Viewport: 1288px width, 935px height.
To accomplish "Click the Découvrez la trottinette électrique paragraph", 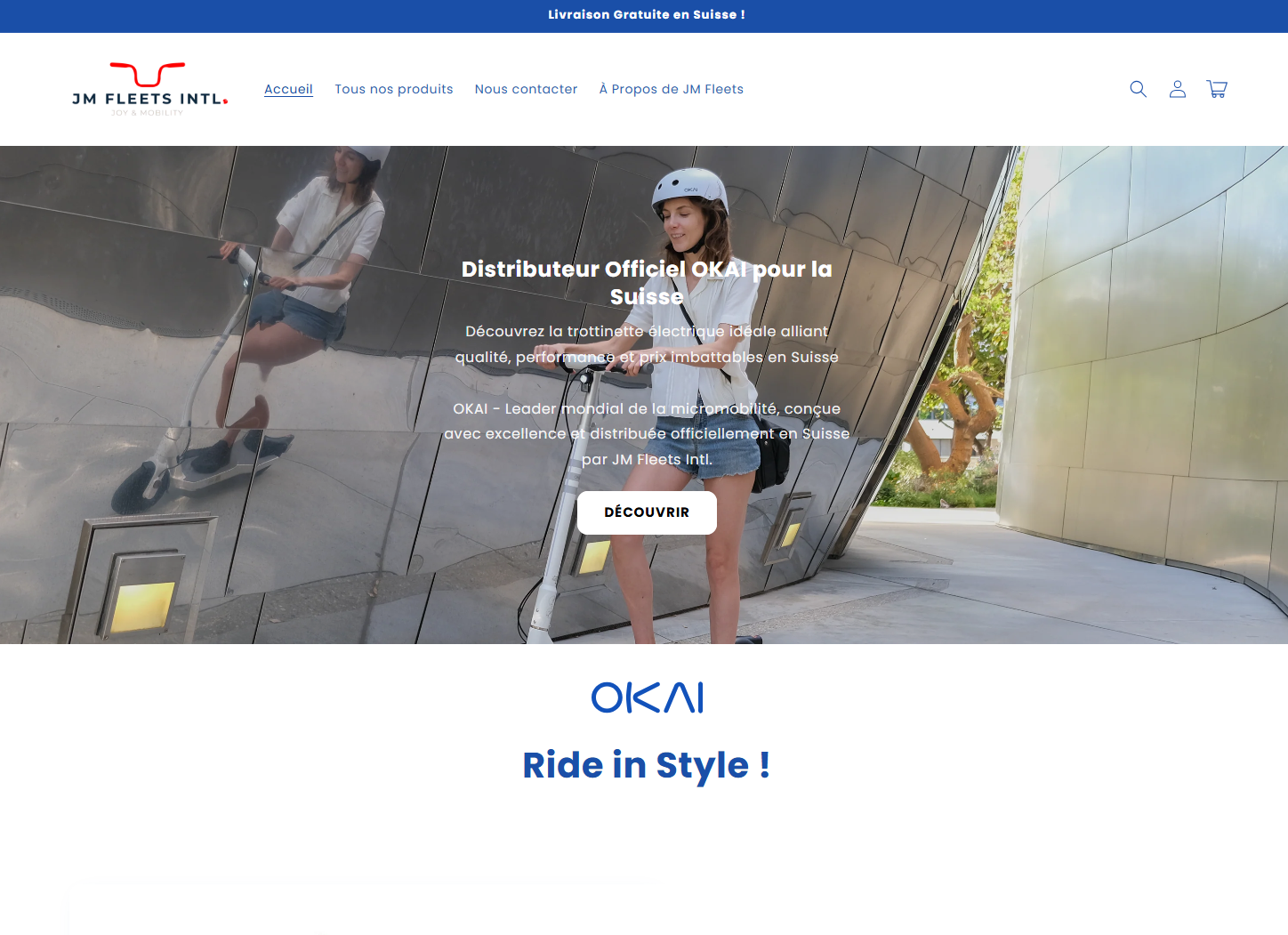I will tap(647, 343).
